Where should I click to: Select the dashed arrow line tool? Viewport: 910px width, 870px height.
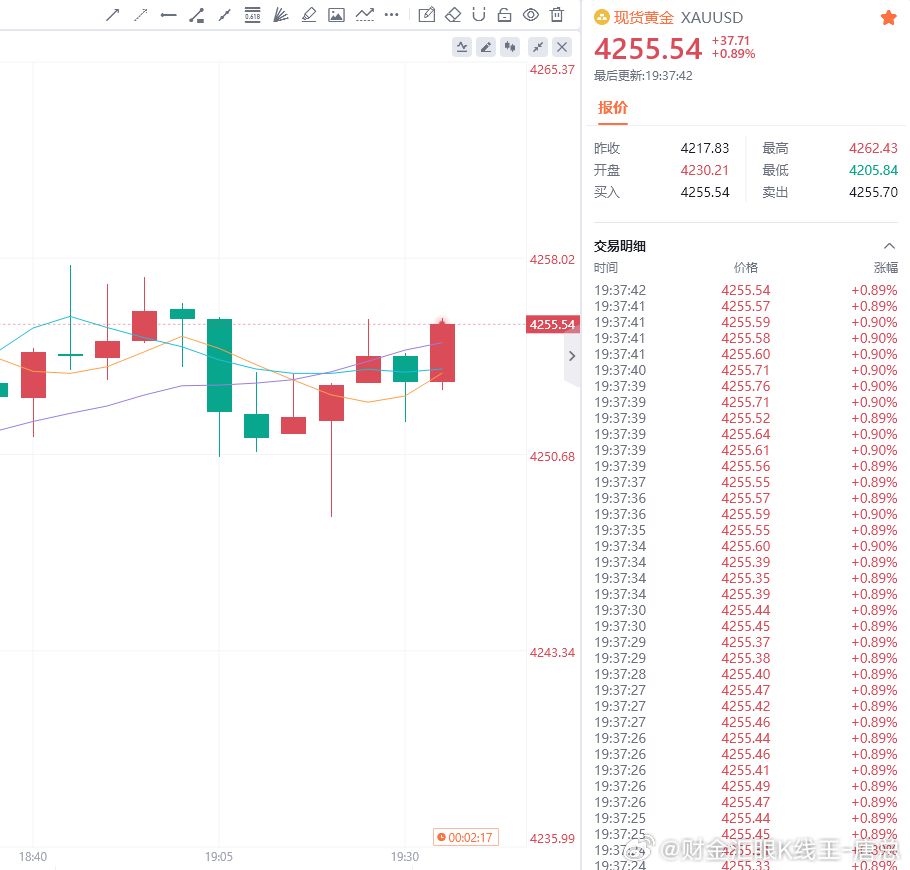[140, 15]
